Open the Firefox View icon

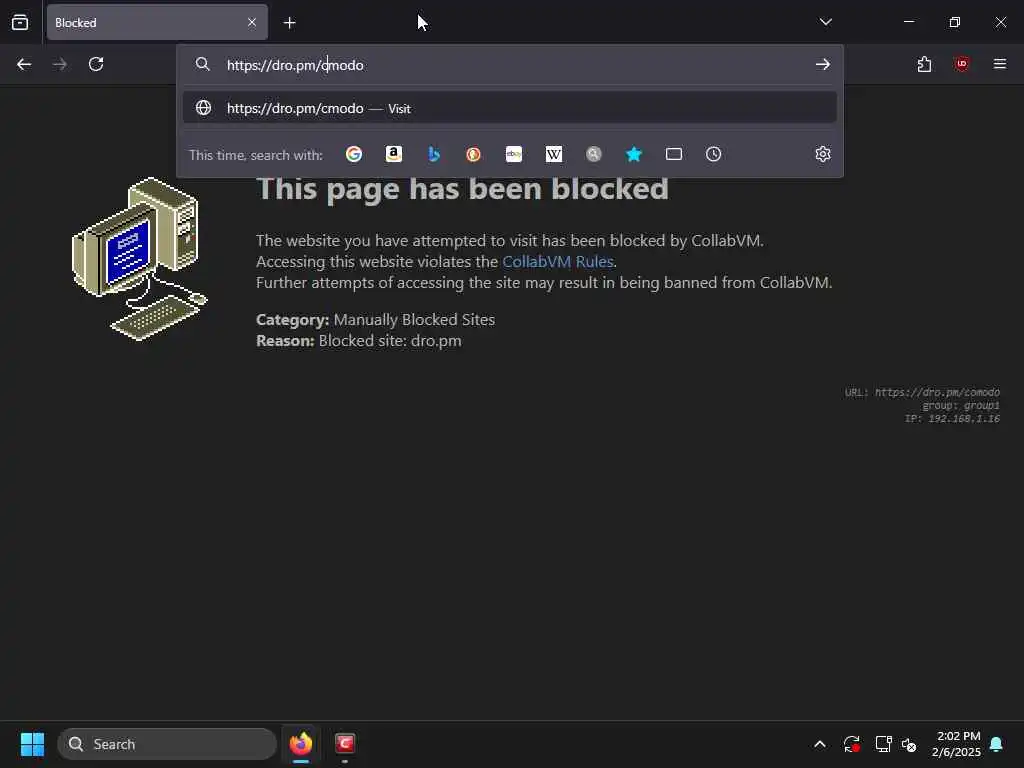coord(20,22)
